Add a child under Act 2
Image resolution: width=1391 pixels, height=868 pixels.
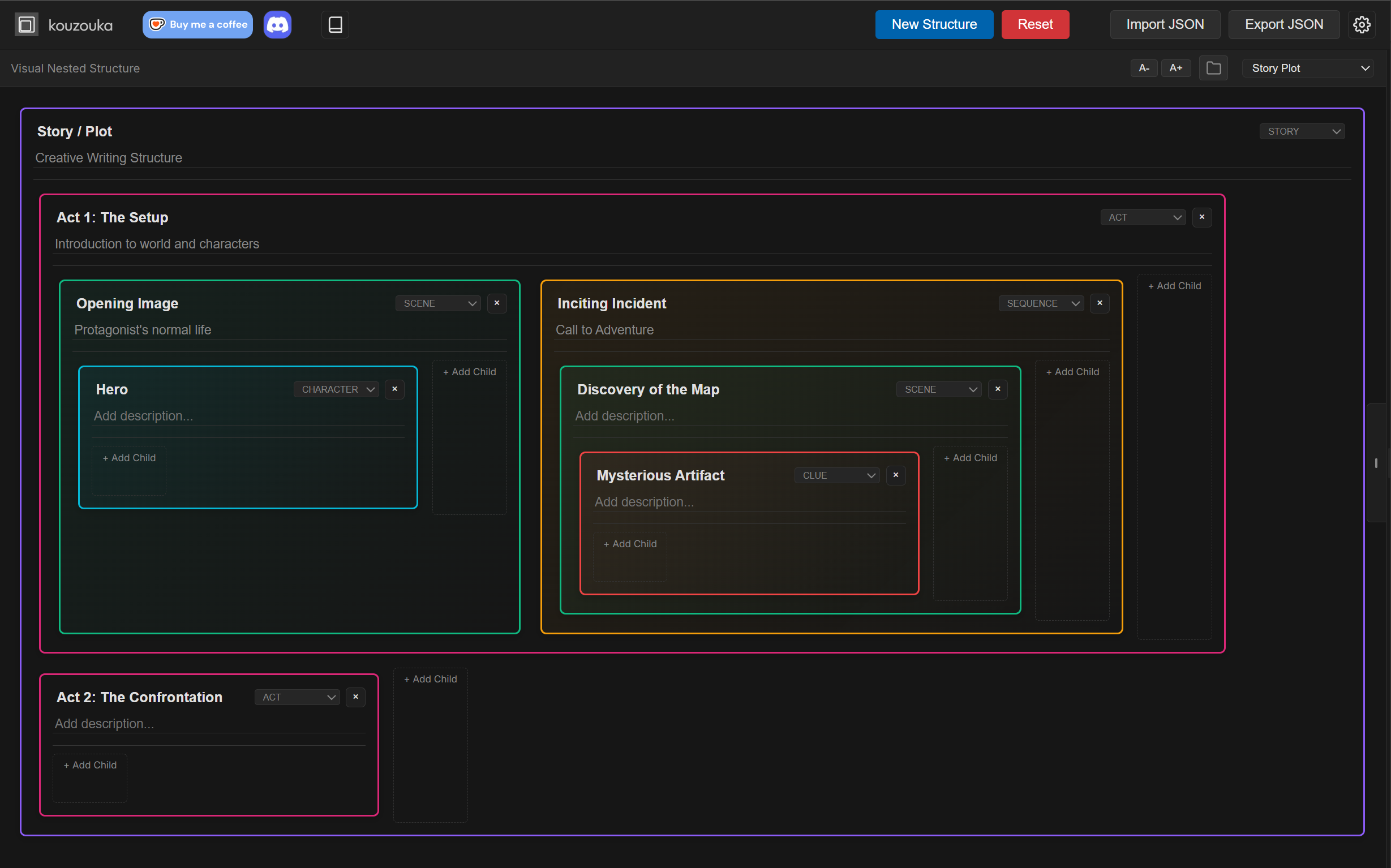[x=89, y=764]
